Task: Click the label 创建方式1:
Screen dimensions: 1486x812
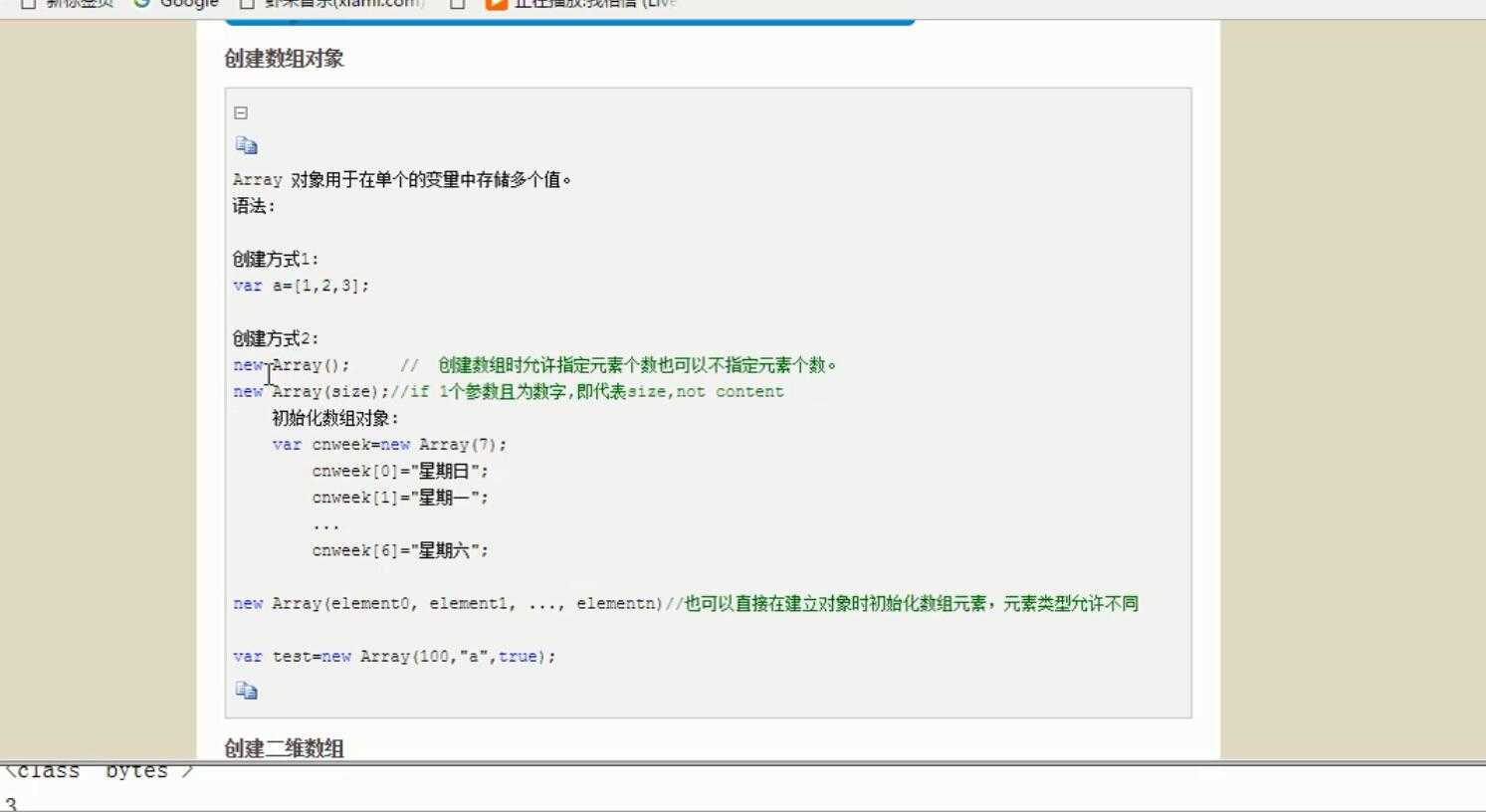Action: pyautogui.click(x=276, y=259)
